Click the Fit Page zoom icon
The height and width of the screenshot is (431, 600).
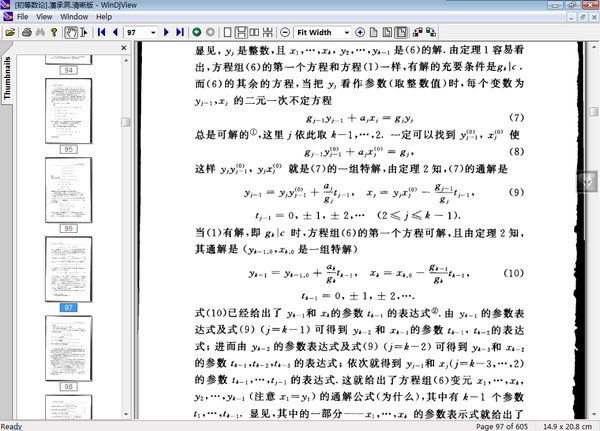(387, 33)
